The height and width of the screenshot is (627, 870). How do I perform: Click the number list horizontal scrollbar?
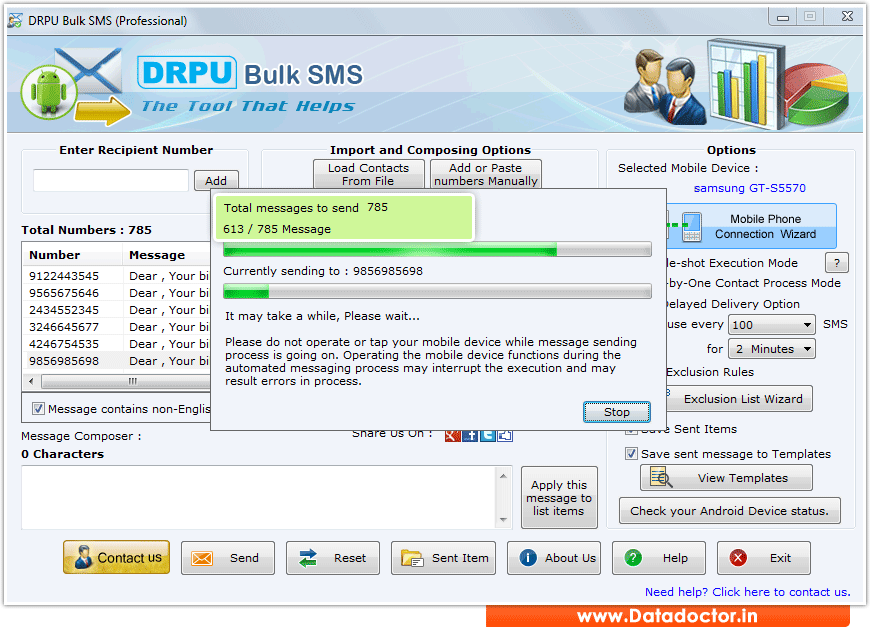pyautogui.click(x=125, y=381)
